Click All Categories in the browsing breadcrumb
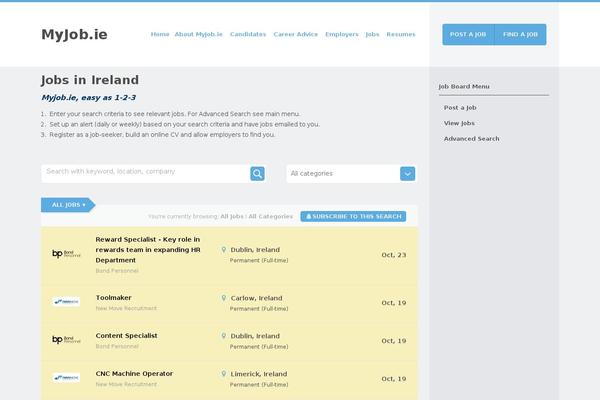This screenshot has width=600, height=400. click(x=271, y=216)
